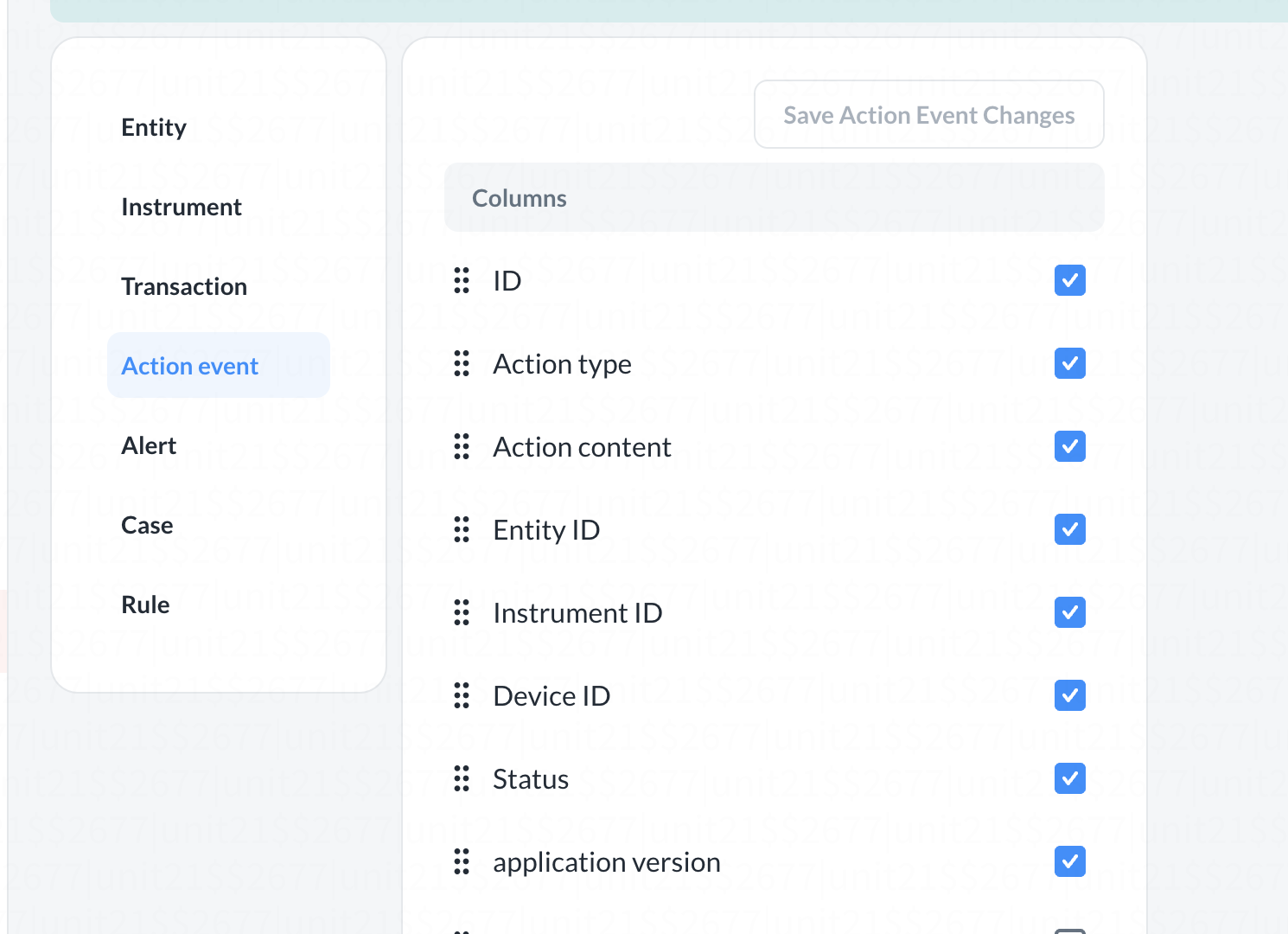The image size is (1288, 934).
Task: Click the drag handle beside Entity ID
Action: click(462, 529)
